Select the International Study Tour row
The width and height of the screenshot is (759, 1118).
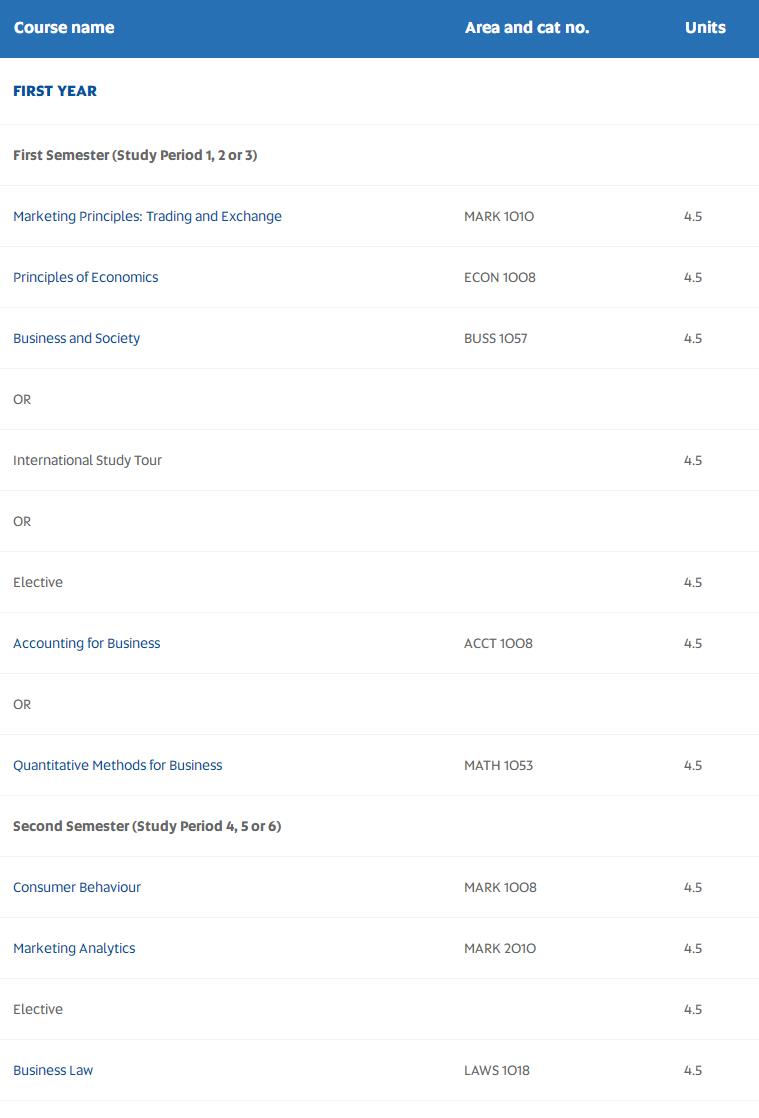[379, 460]
